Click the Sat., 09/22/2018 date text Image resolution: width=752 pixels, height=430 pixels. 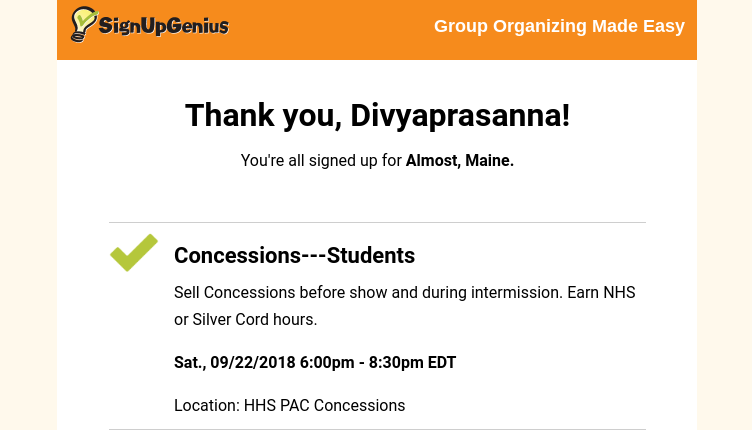[235, 362]
